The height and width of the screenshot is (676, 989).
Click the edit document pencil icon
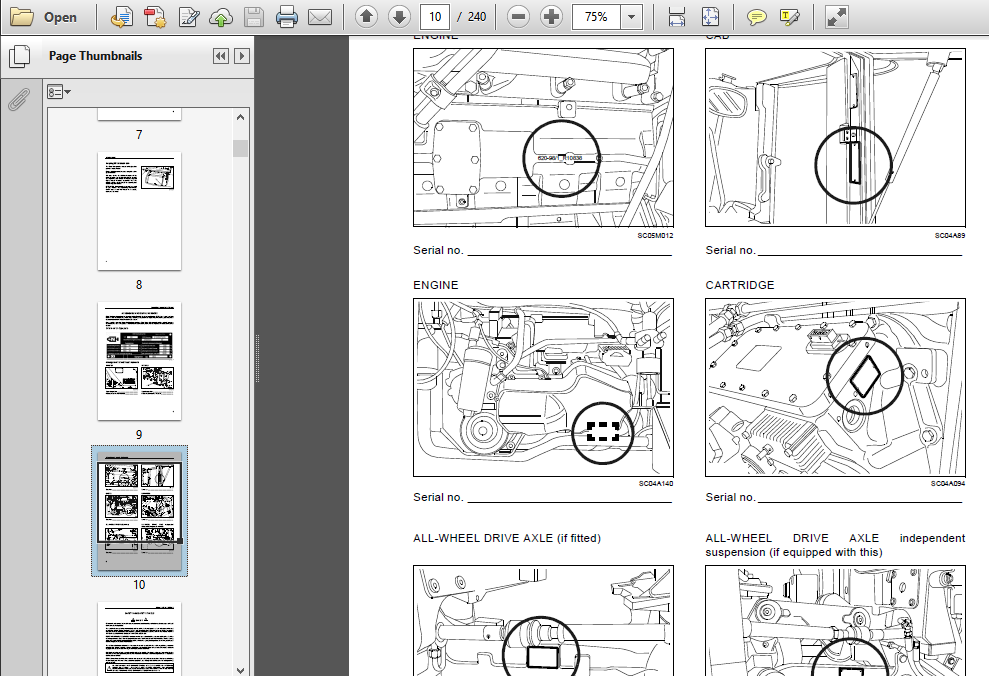click(x=189, y=17)
